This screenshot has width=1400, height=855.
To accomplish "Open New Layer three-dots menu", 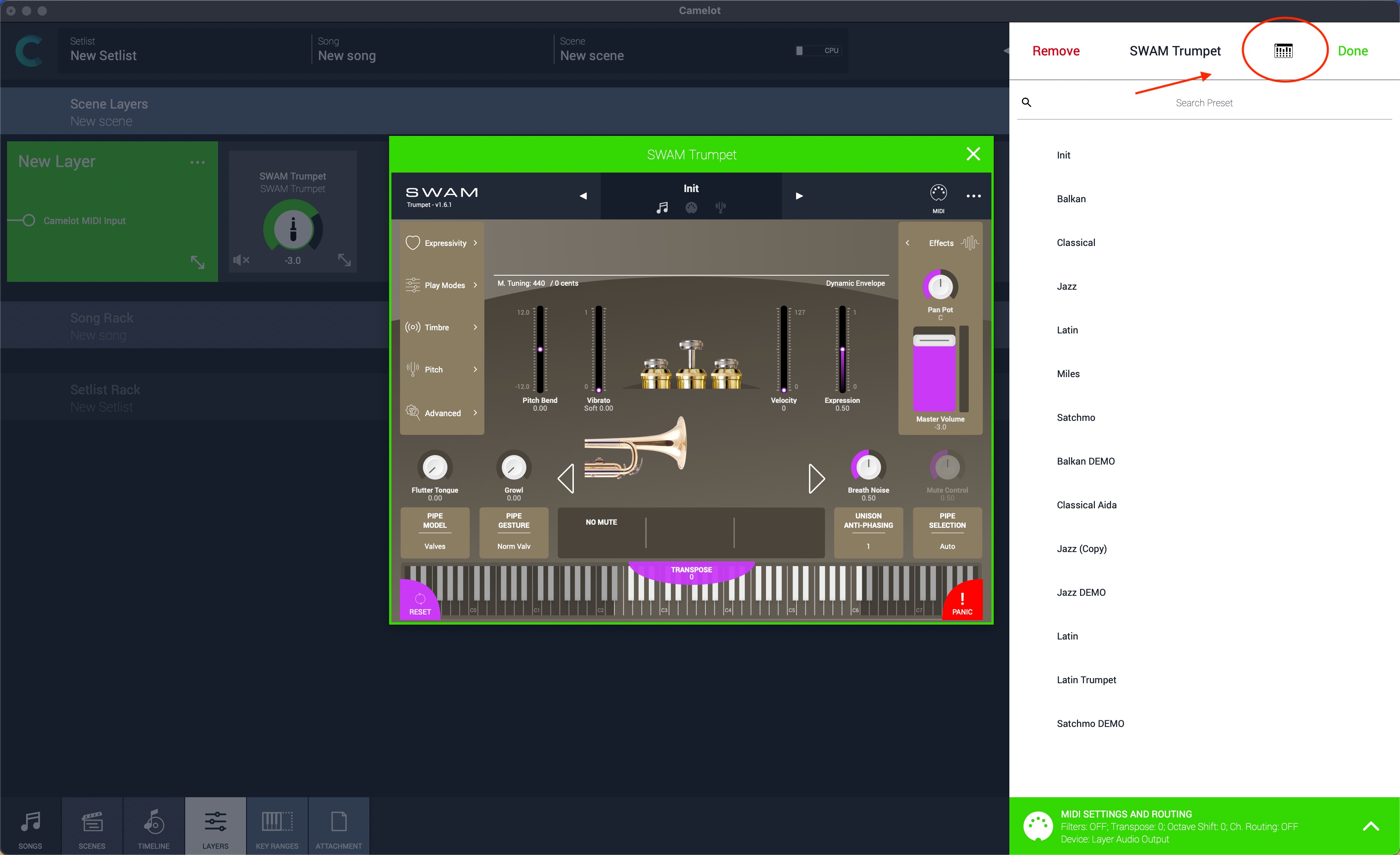I will pyautogui.click(x=197, y=162).
